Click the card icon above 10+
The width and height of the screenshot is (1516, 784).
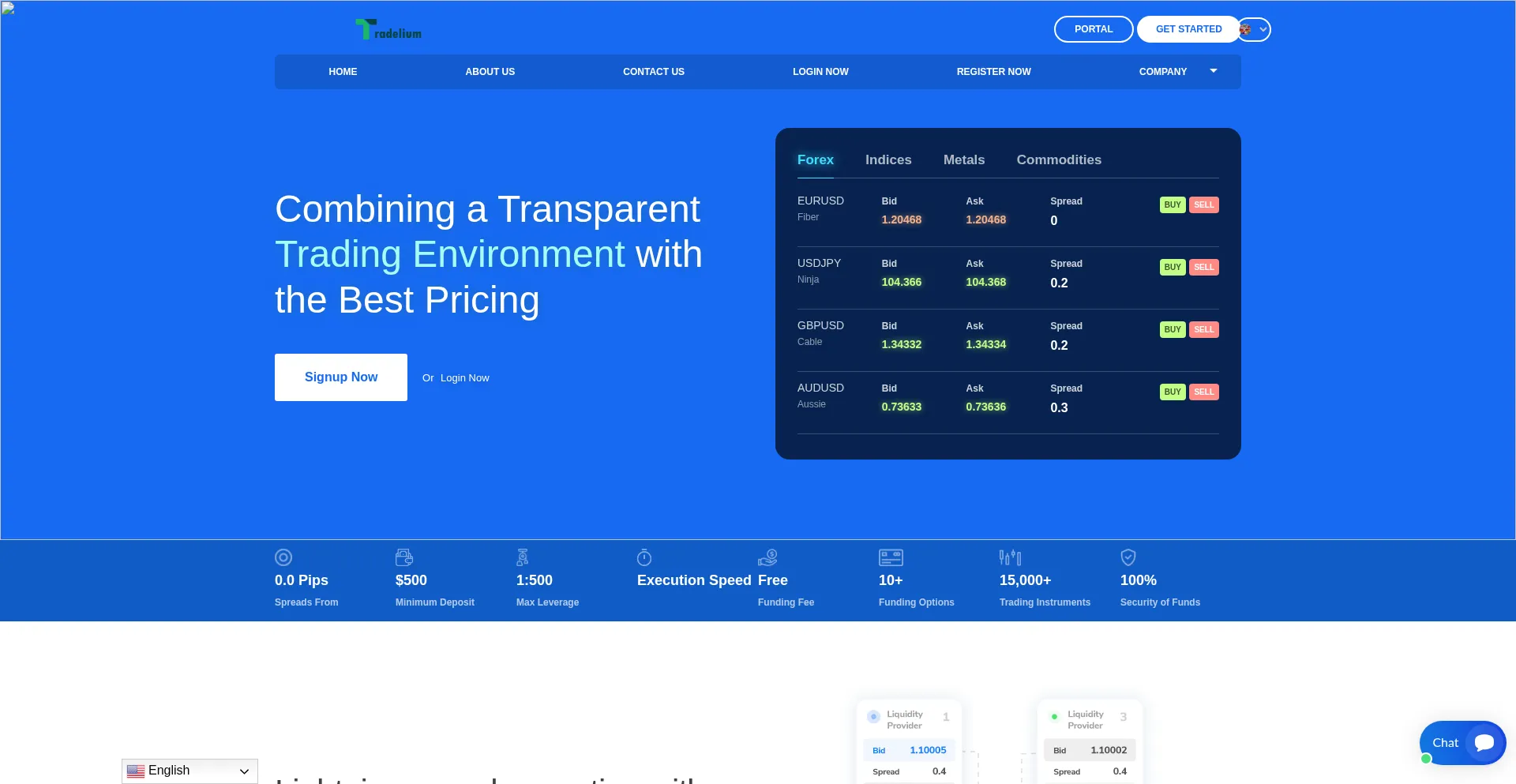[x=891, y=557]
